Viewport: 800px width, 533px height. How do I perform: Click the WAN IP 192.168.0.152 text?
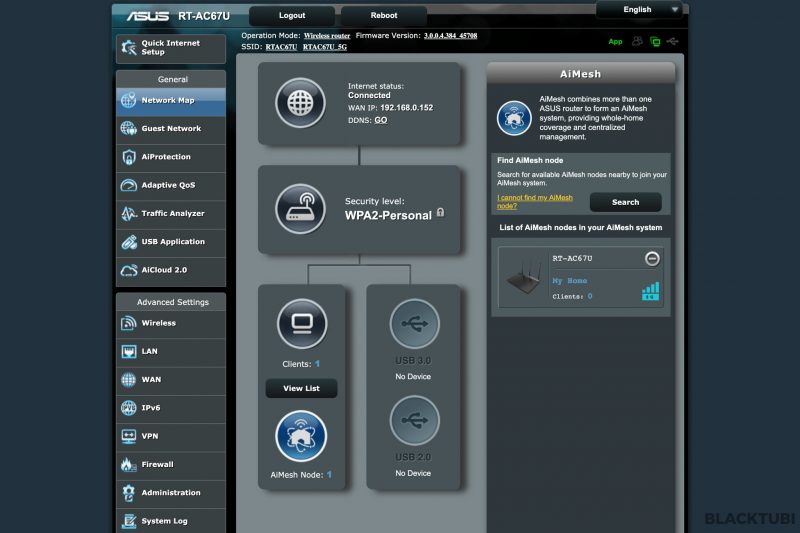407,108
